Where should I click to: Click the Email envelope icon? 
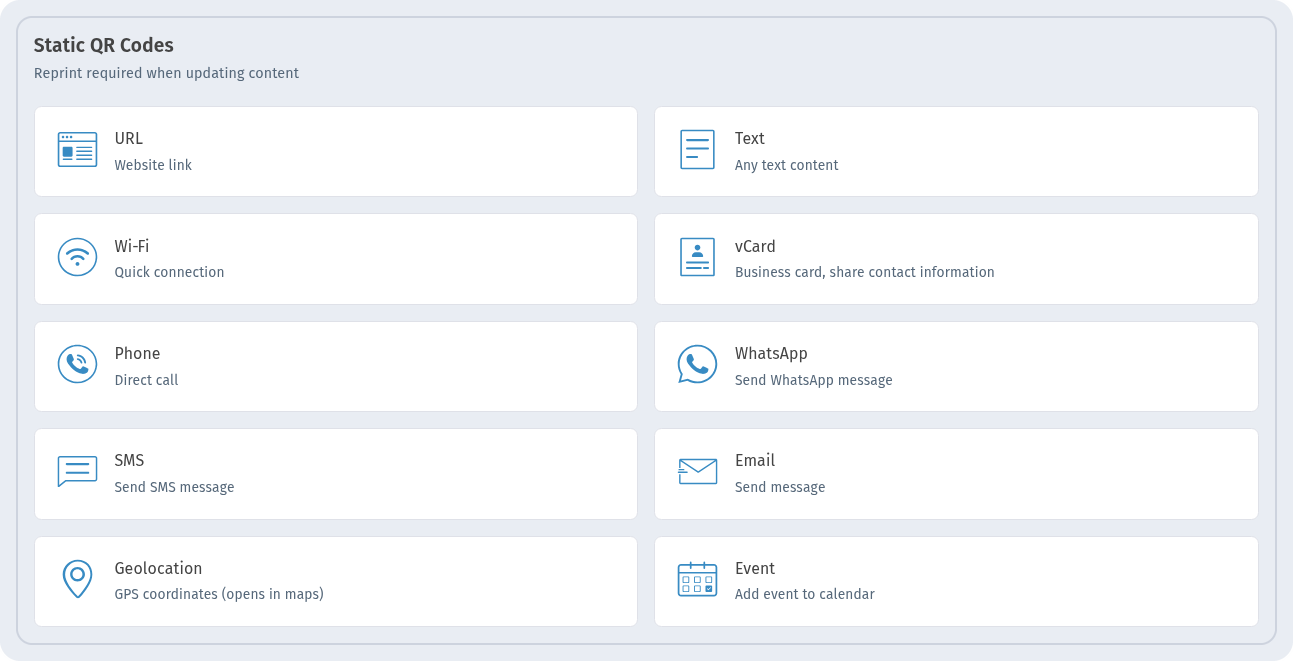(x=697, y=471)
